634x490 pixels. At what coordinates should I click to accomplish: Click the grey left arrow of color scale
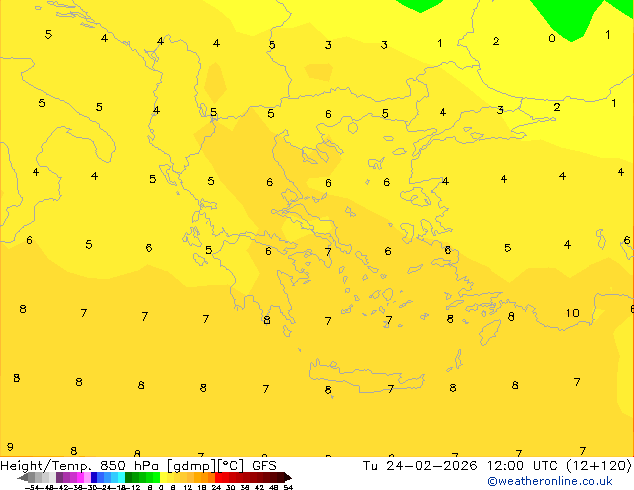coord(23,478)
